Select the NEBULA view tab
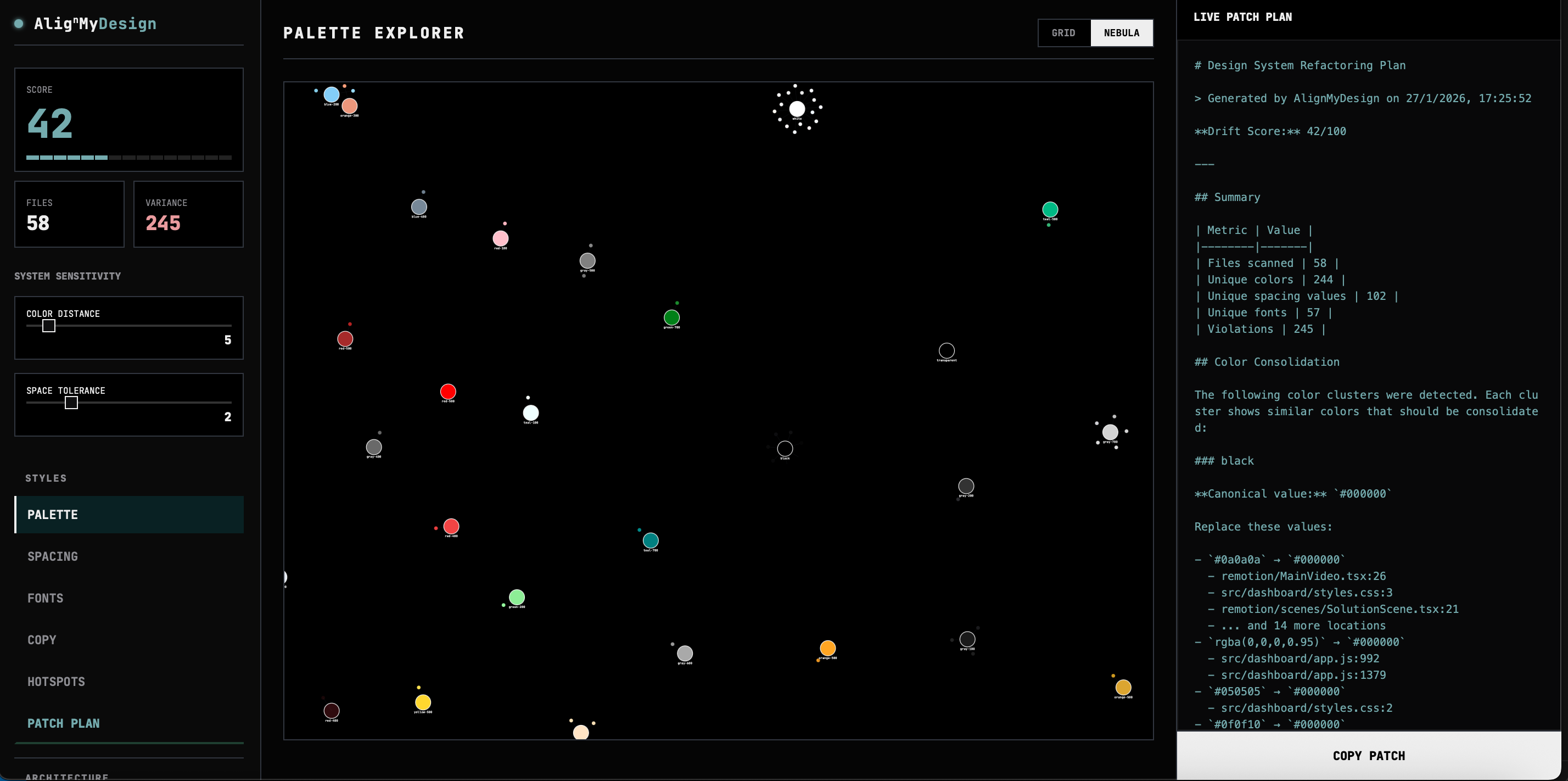The image size is (1568, 781). pos(1122,33)
